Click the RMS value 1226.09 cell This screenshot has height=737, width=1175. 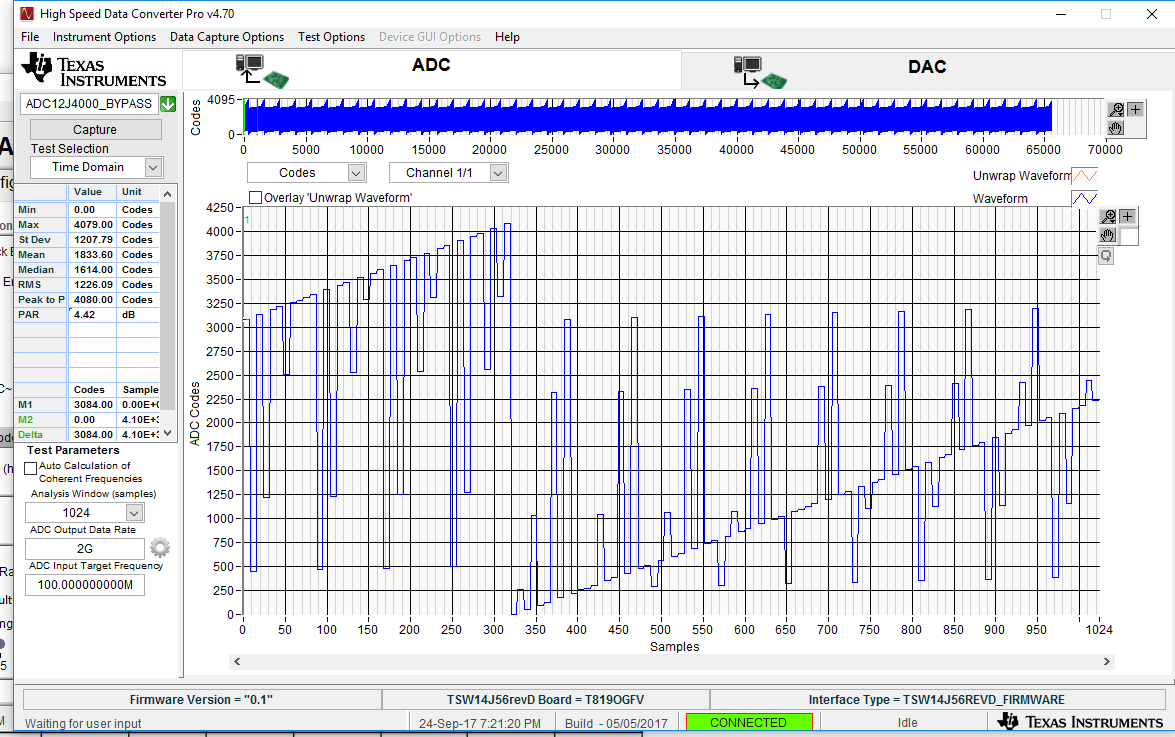coord(93,285)
